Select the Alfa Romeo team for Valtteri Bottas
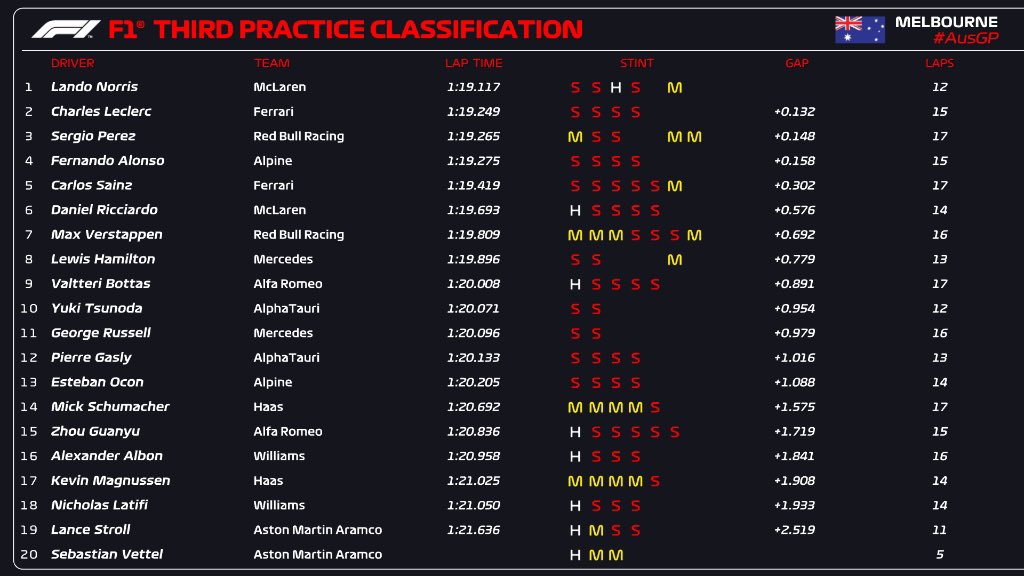Screen dimensions: 1024x576 pos(287,284)
